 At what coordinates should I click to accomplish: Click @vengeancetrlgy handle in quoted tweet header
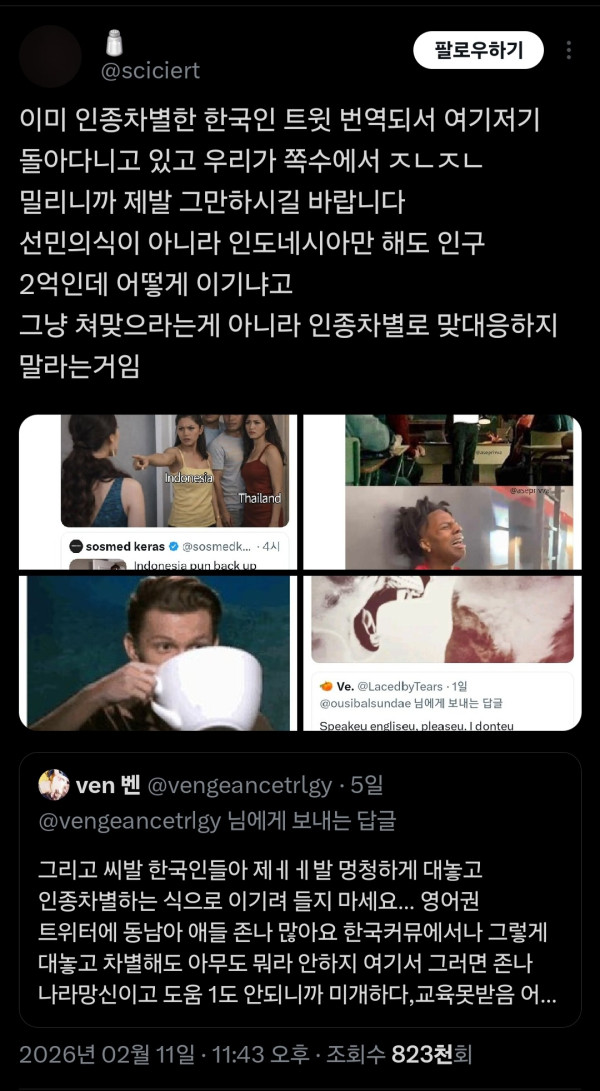point(239,786)
